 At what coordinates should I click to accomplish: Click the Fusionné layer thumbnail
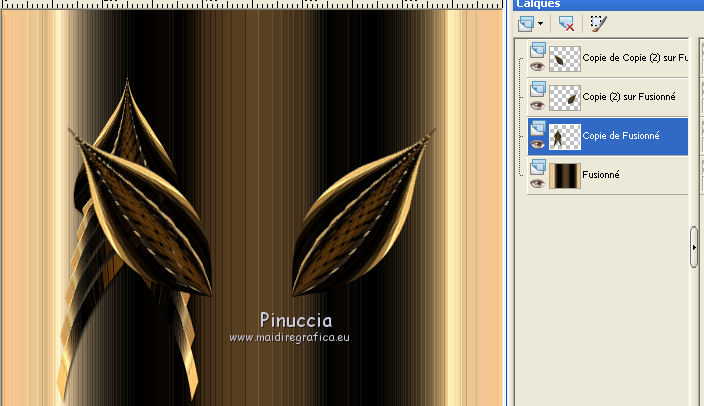[565, 176]
